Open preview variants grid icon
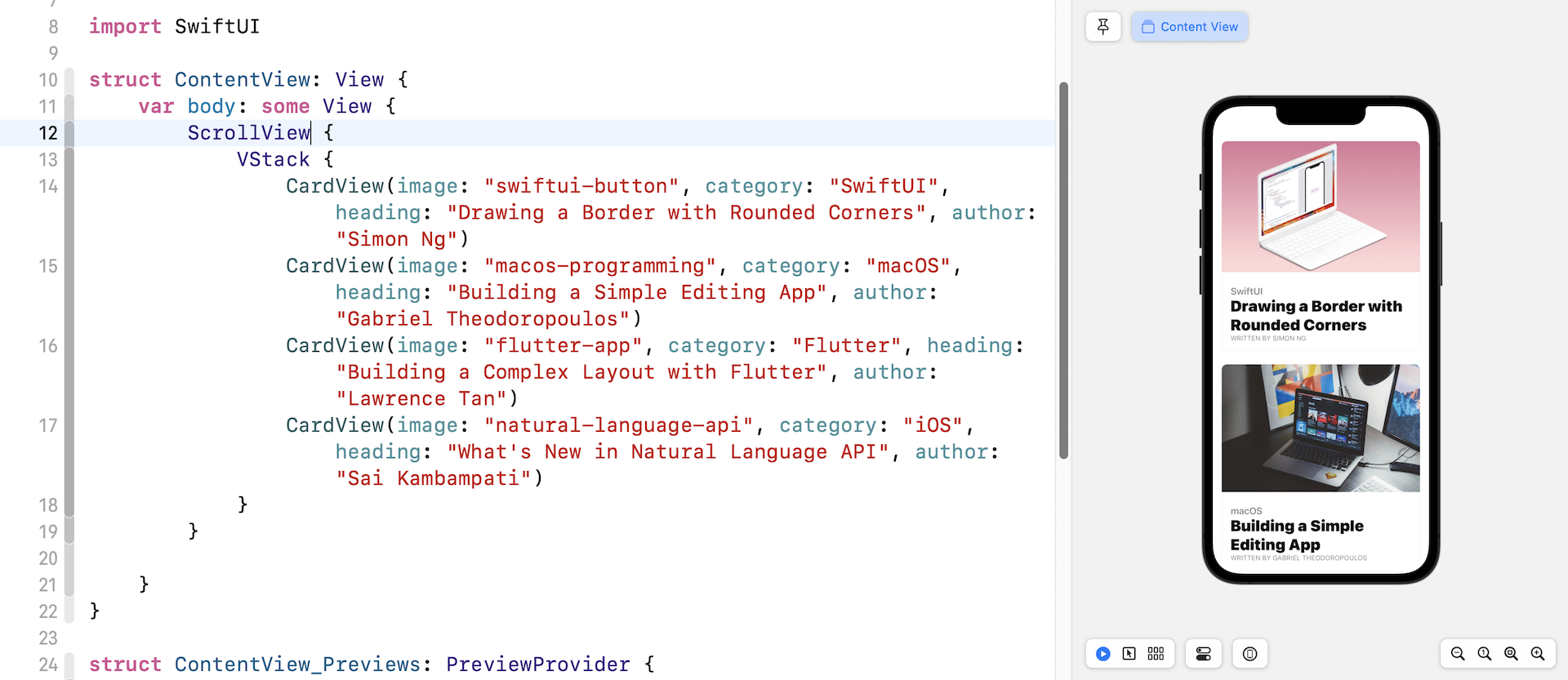This screenshot has height=680, width=1568. (x=1156, y=654)
